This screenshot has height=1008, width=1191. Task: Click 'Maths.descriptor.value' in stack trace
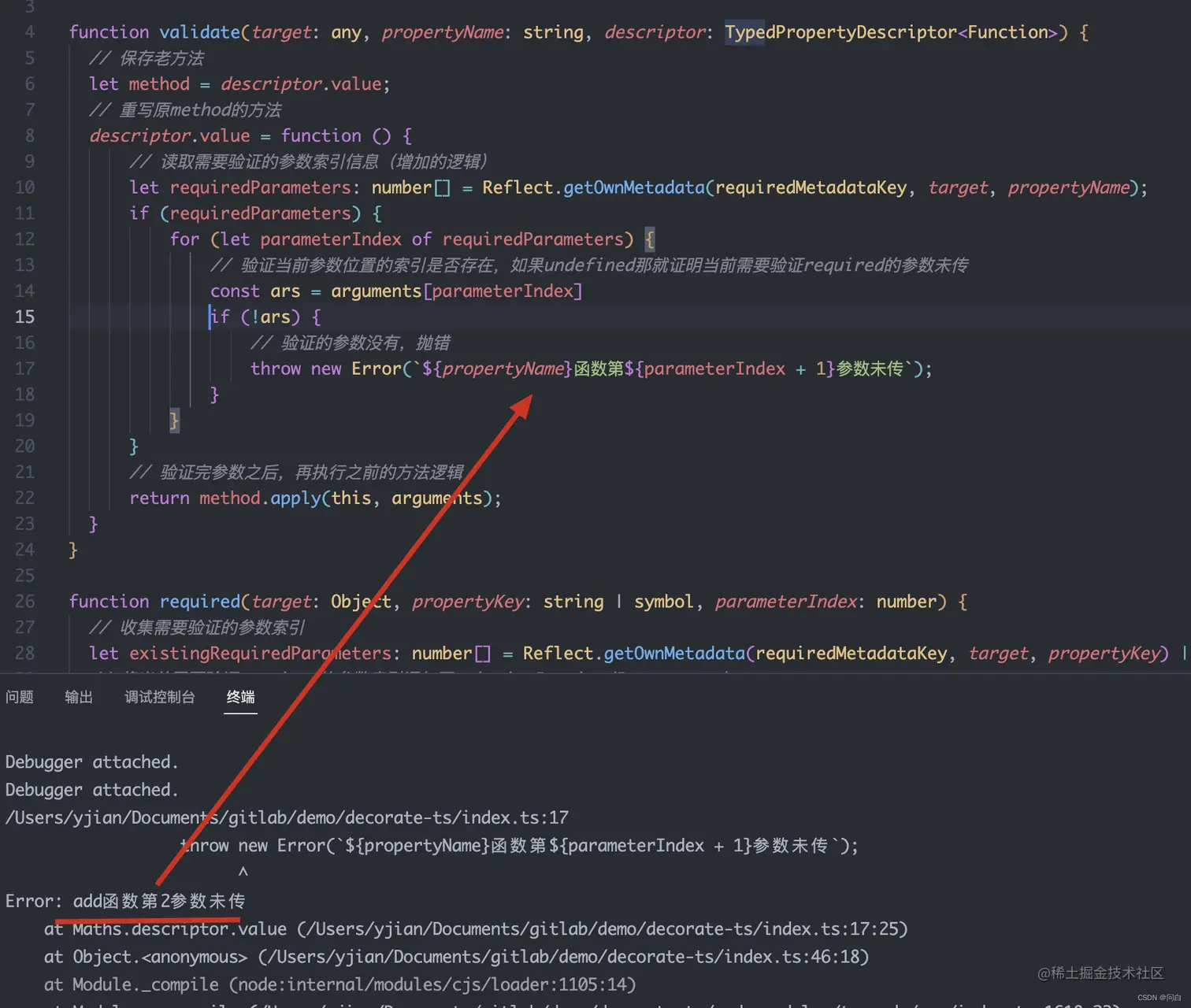(x=180, y=929)
